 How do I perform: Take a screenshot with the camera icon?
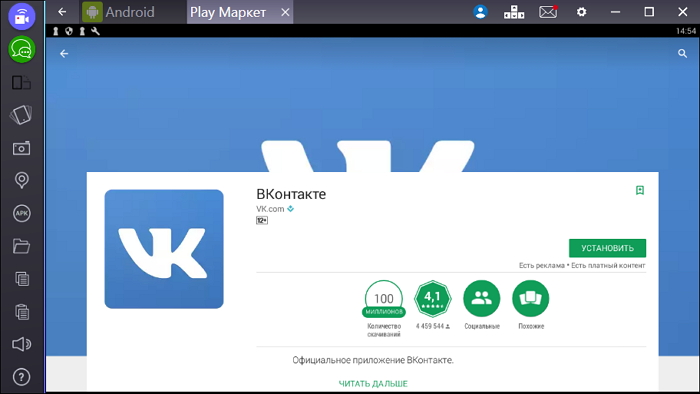coord(21,148)
